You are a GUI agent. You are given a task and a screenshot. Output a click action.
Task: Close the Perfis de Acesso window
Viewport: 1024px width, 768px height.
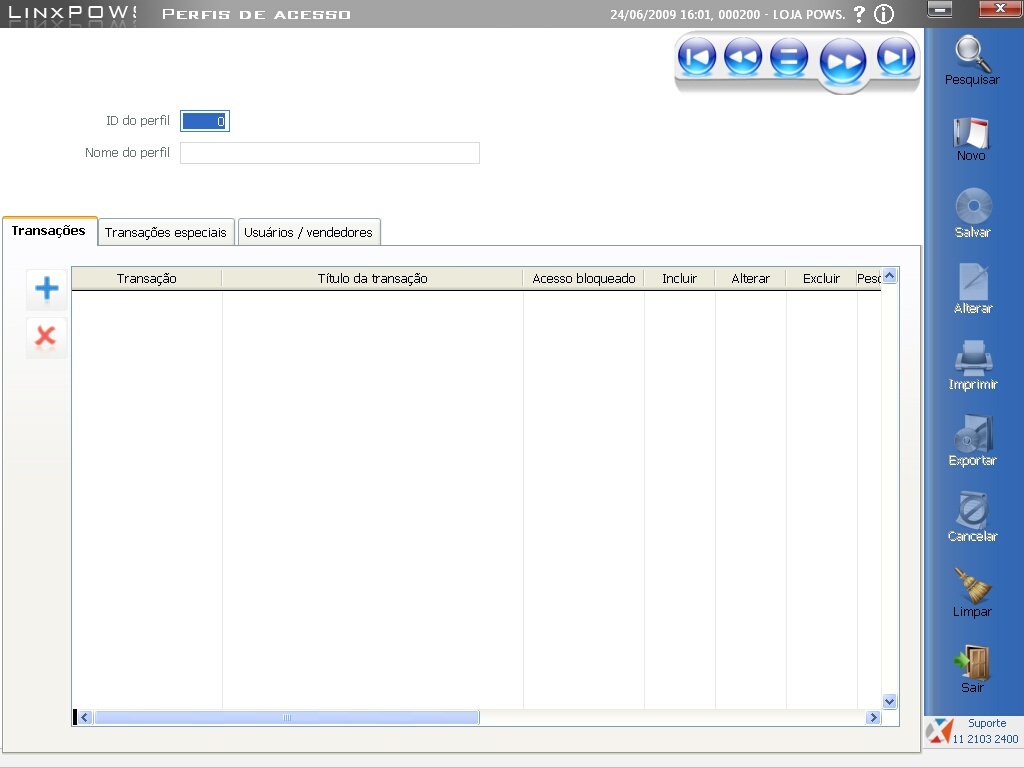[x=1000, y=8]
